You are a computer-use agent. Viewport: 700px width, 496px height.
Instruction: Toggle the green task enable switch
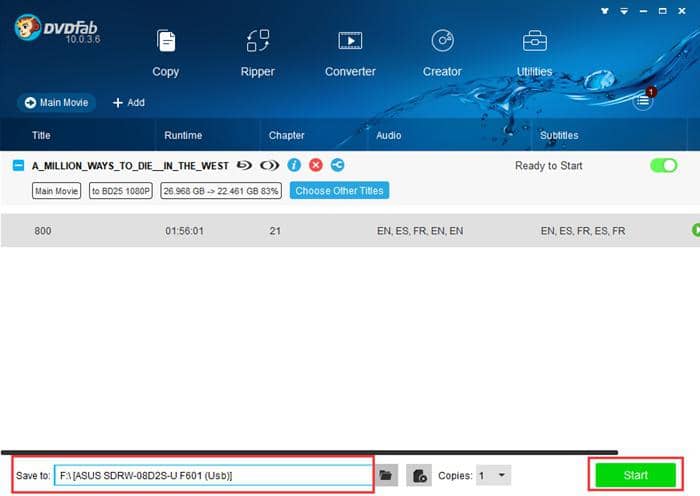(x=663, y=165)
